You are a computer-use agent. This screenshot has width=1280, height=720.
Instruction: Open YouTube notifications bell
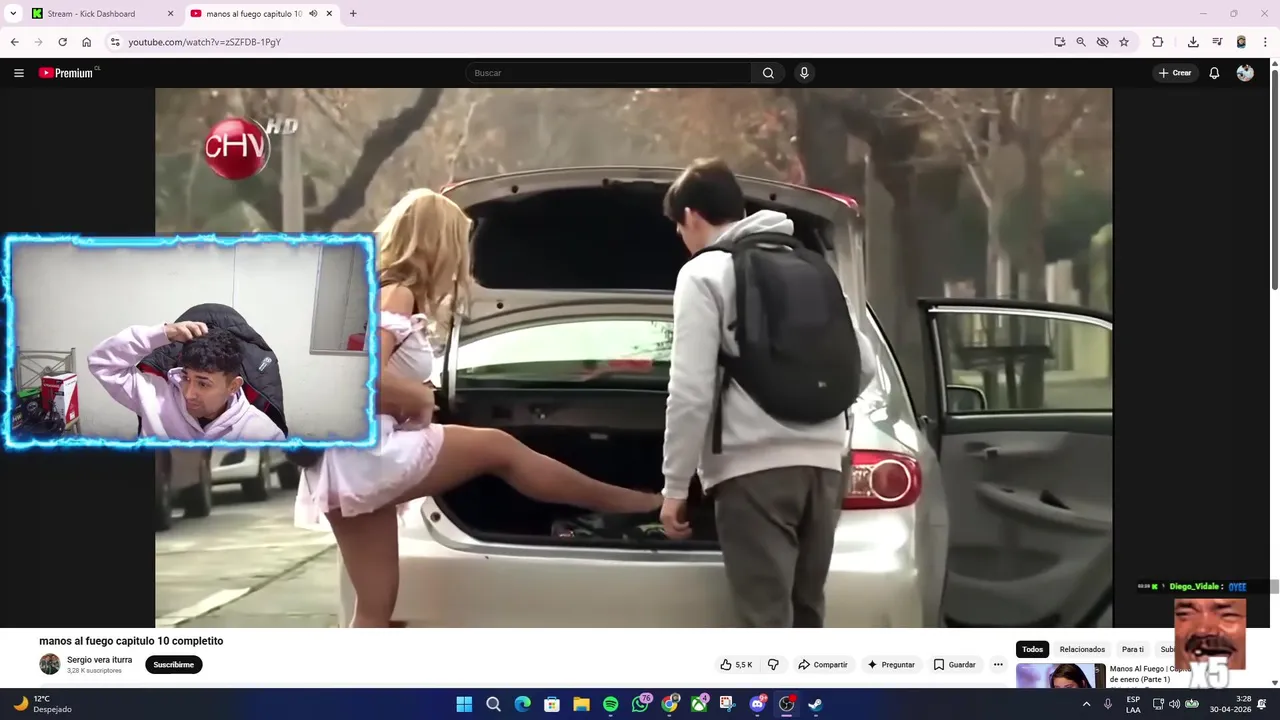click(x=1214, y=73)
